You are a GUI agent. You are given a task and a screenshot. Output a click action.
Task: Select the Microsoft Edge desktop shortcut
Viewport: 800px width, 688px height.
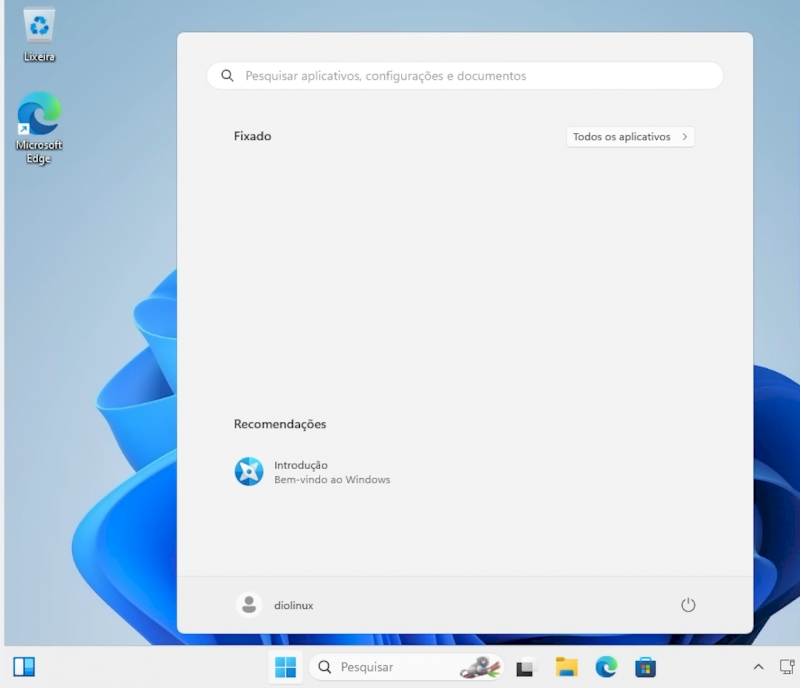[x=39, y=128]
